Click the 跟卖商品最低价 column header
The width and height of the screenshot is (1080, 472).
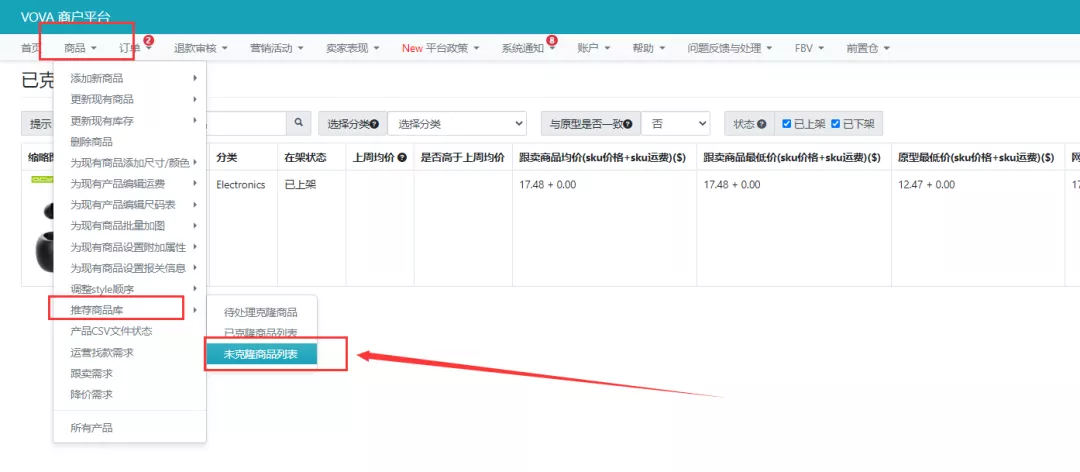tap(792, 158)
